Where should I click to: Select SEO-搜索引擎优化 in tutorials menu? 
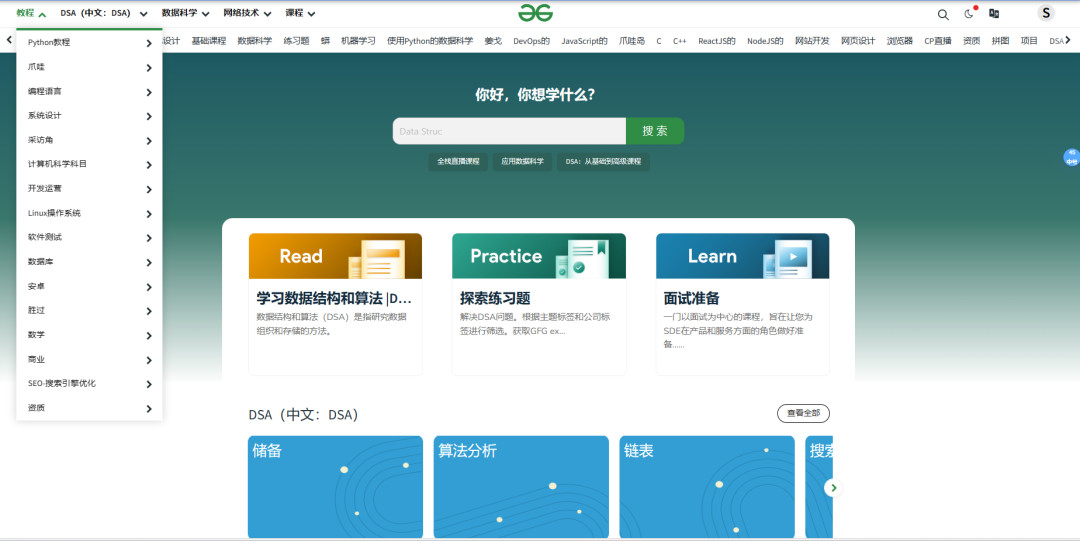click(90, 383)
